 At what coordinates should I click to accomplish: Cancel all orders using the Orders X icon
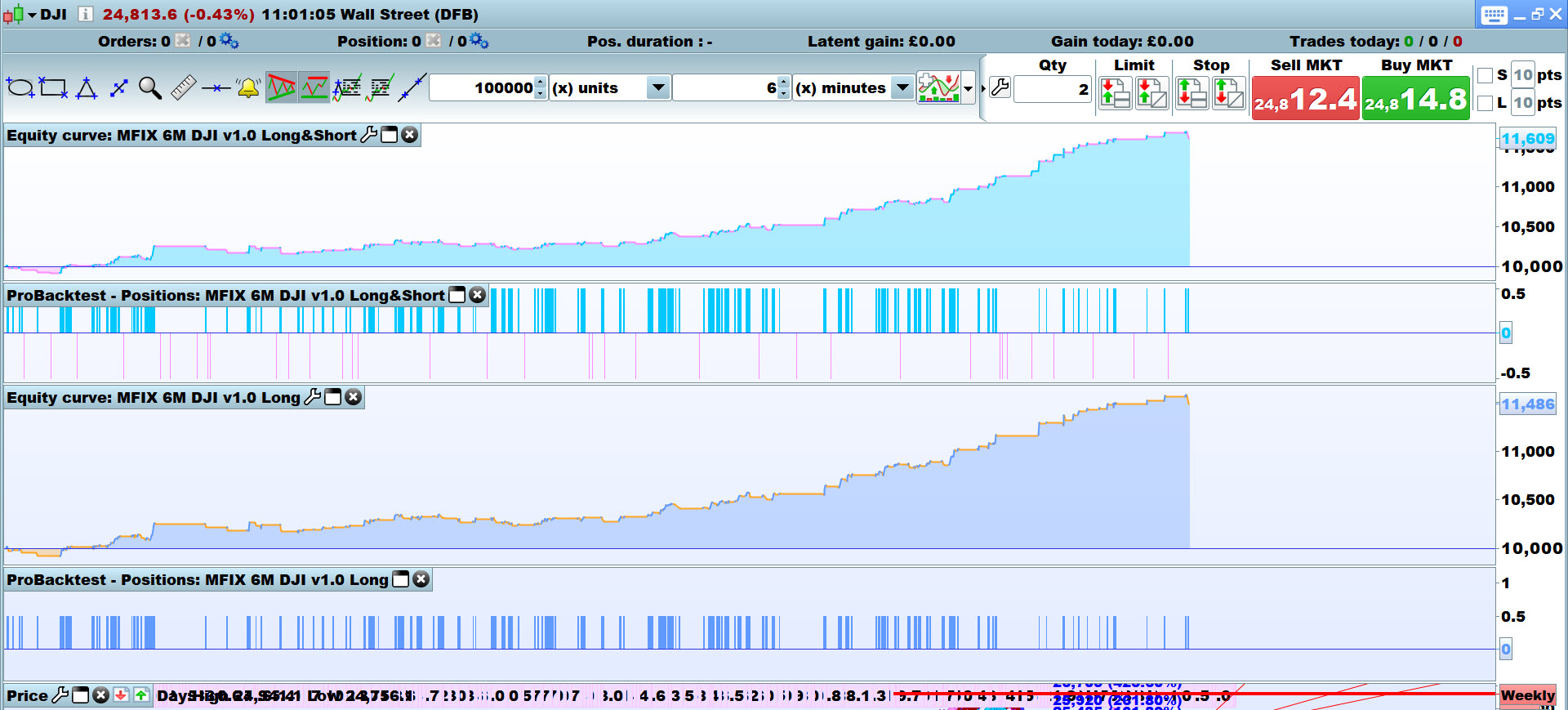(x=183, y=41)
